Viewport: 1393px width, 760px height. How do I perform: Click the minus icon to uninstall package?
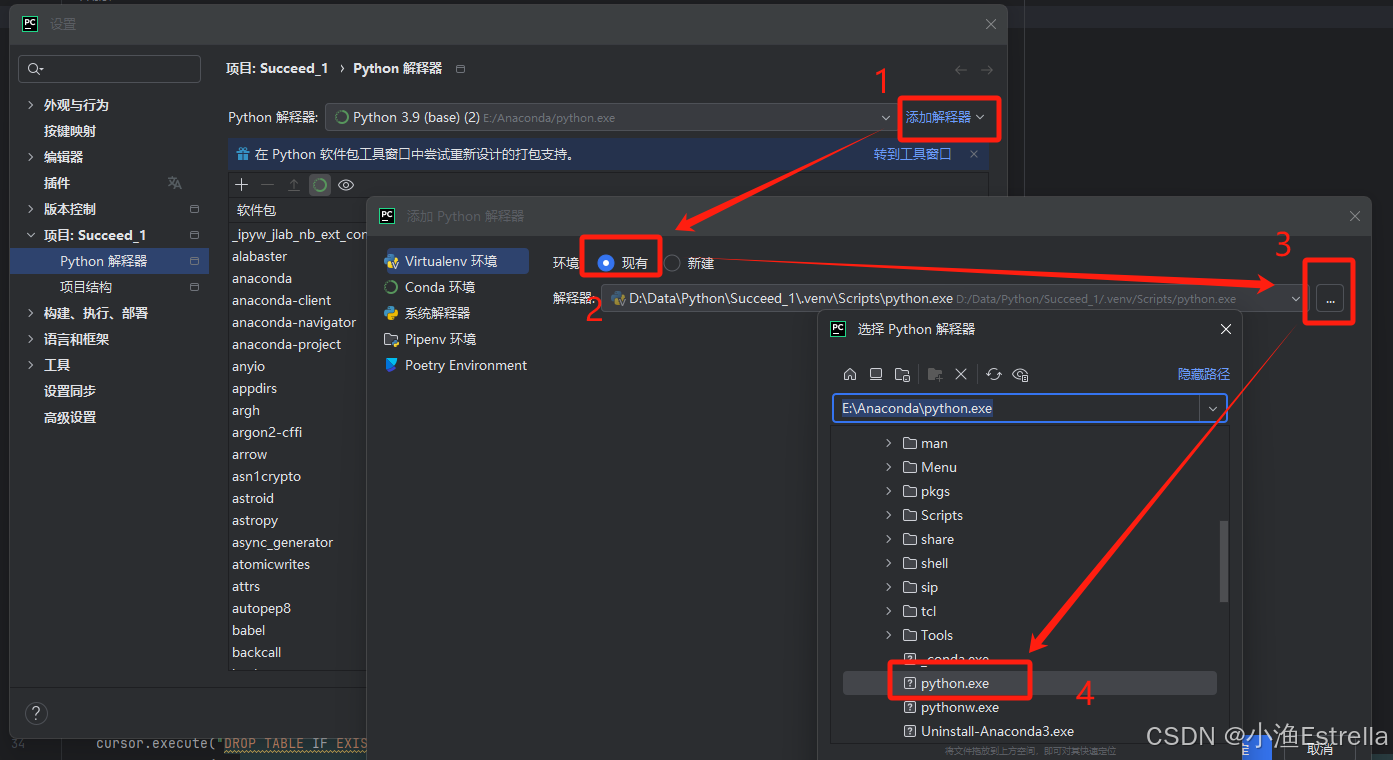[267, 185]
